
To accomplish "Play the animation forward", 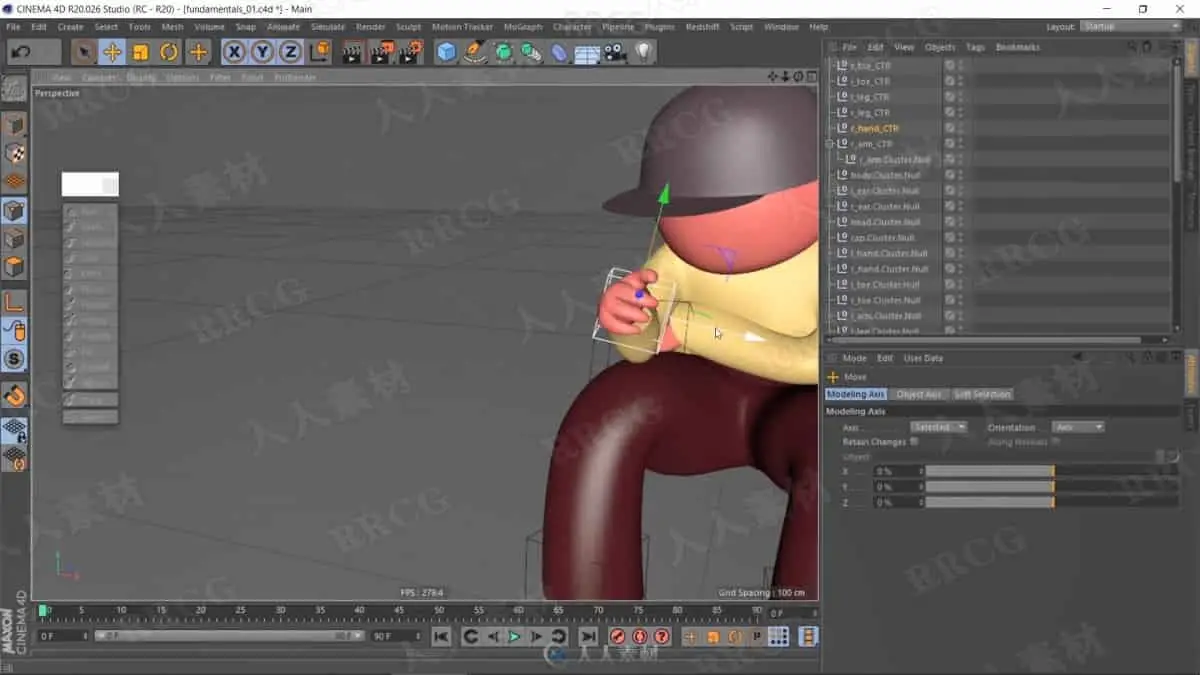I will coord(514,637).
